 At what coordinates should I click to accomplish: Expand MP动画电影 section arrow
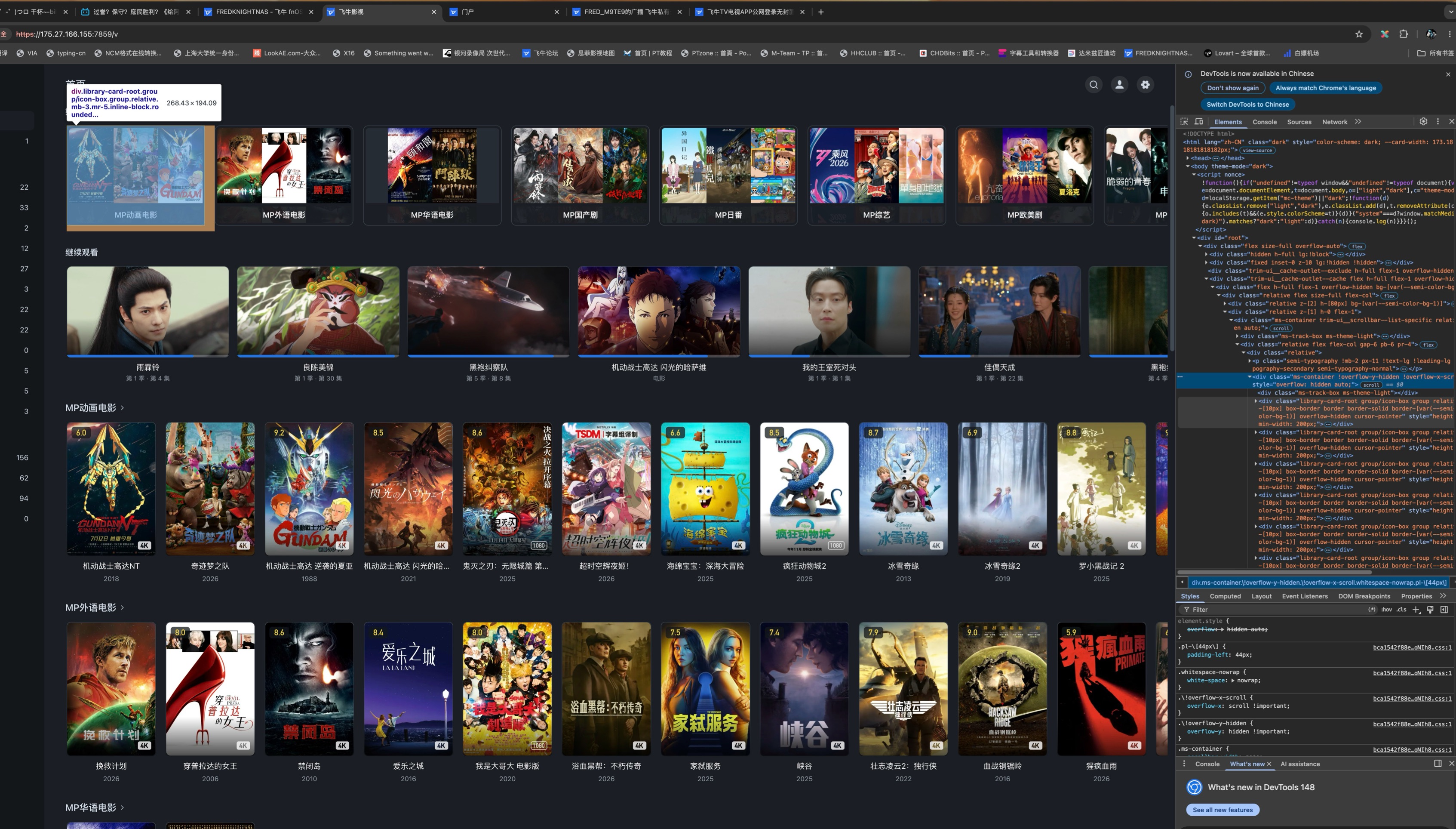(122, 408)
